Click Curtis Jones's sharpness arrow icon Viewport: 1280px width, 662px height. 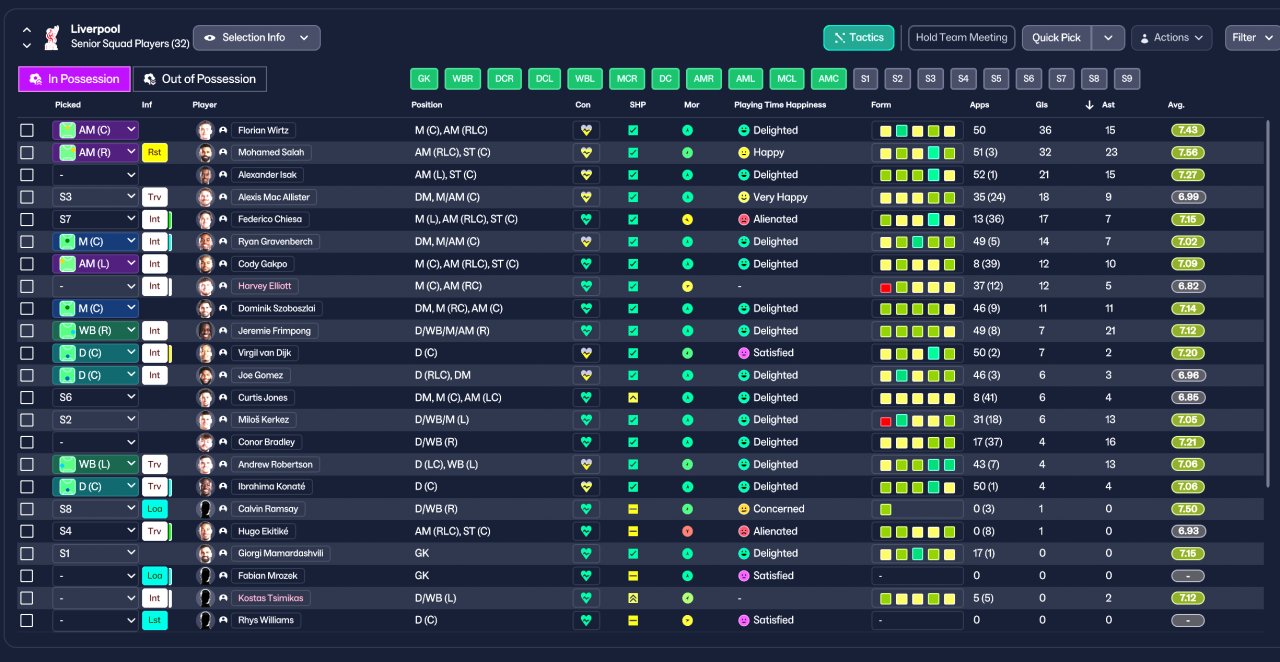[x=633, y=397]
